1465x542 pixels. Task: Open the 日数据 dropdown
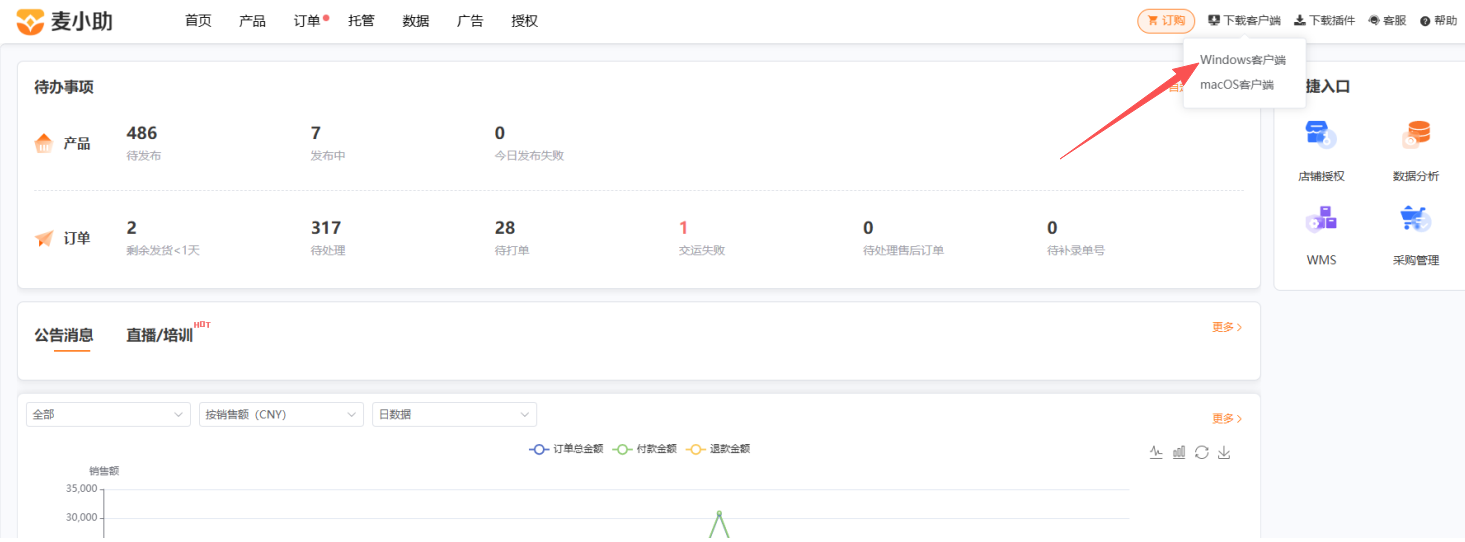(454, 414)
